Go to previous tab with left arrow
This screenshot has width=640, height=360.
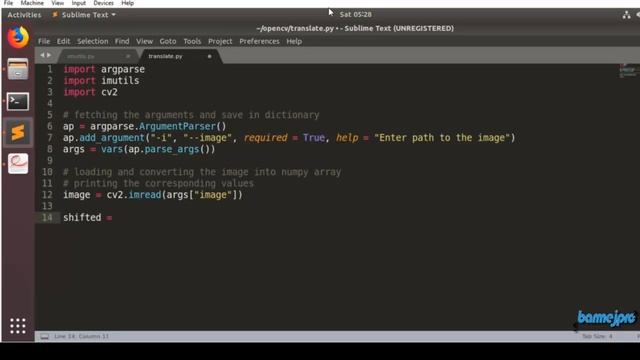42,55
